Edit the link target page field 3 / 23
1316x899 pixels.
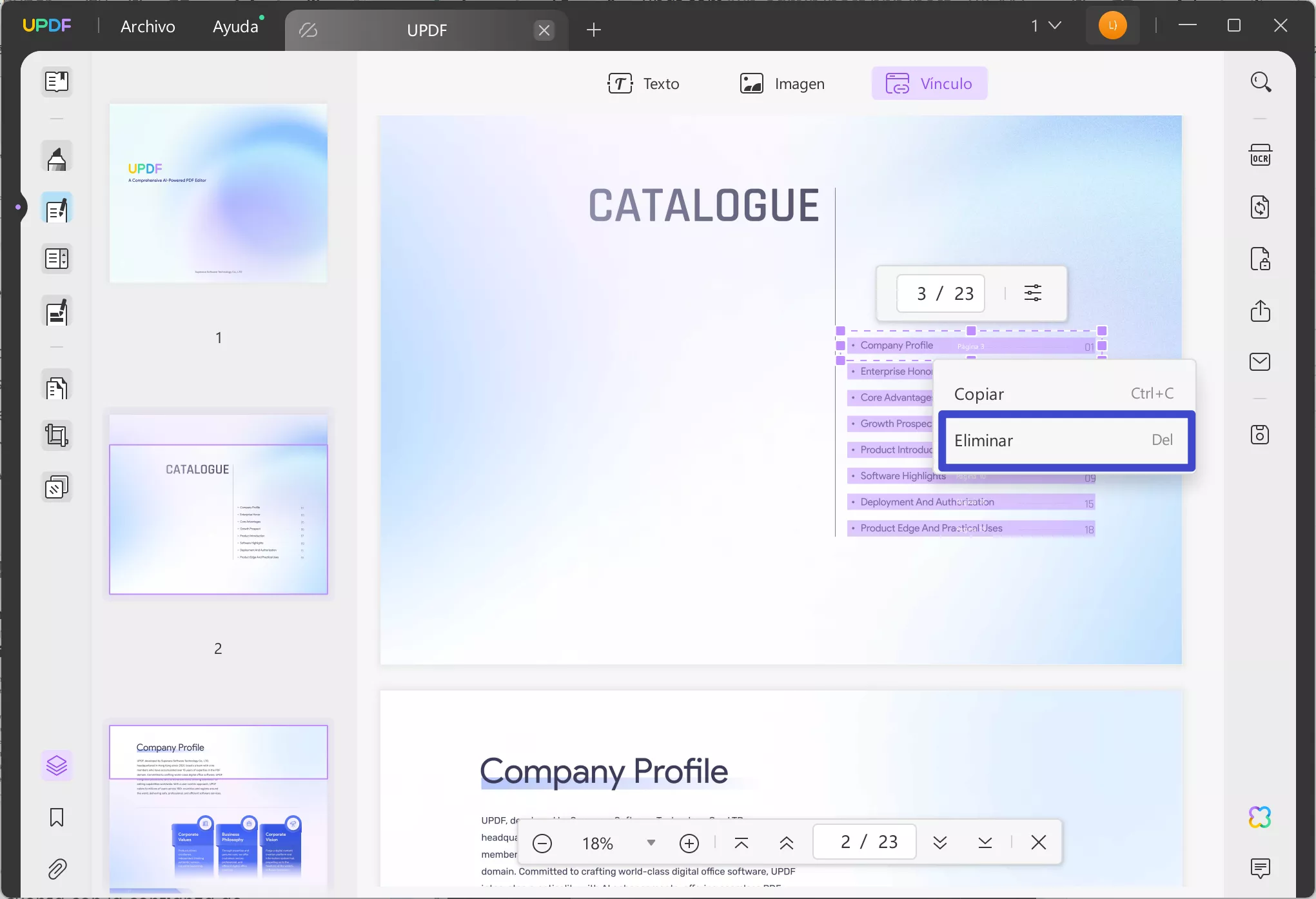coord(940,293)
